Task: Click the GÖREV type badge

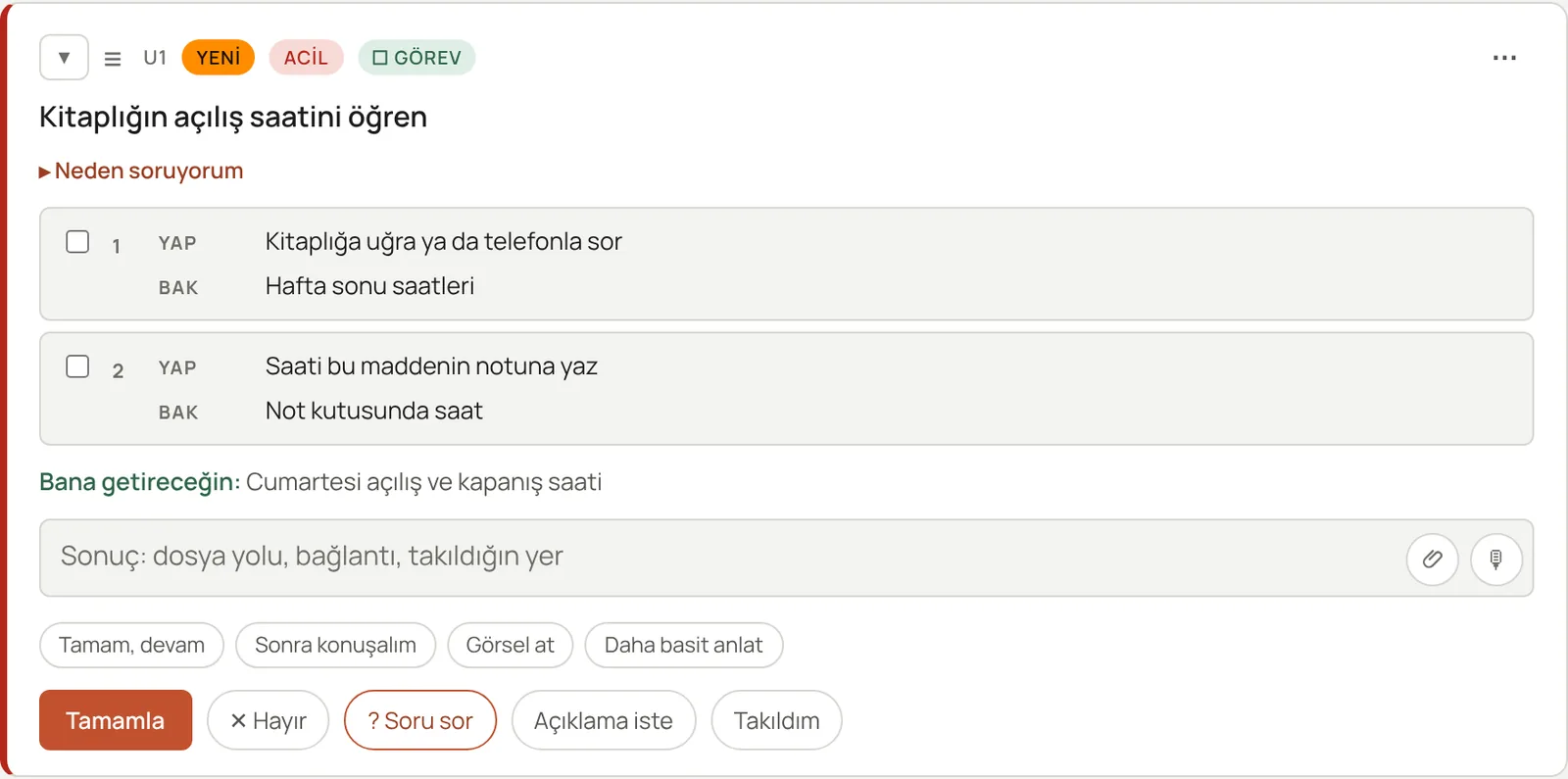Action: click(416, 58)
